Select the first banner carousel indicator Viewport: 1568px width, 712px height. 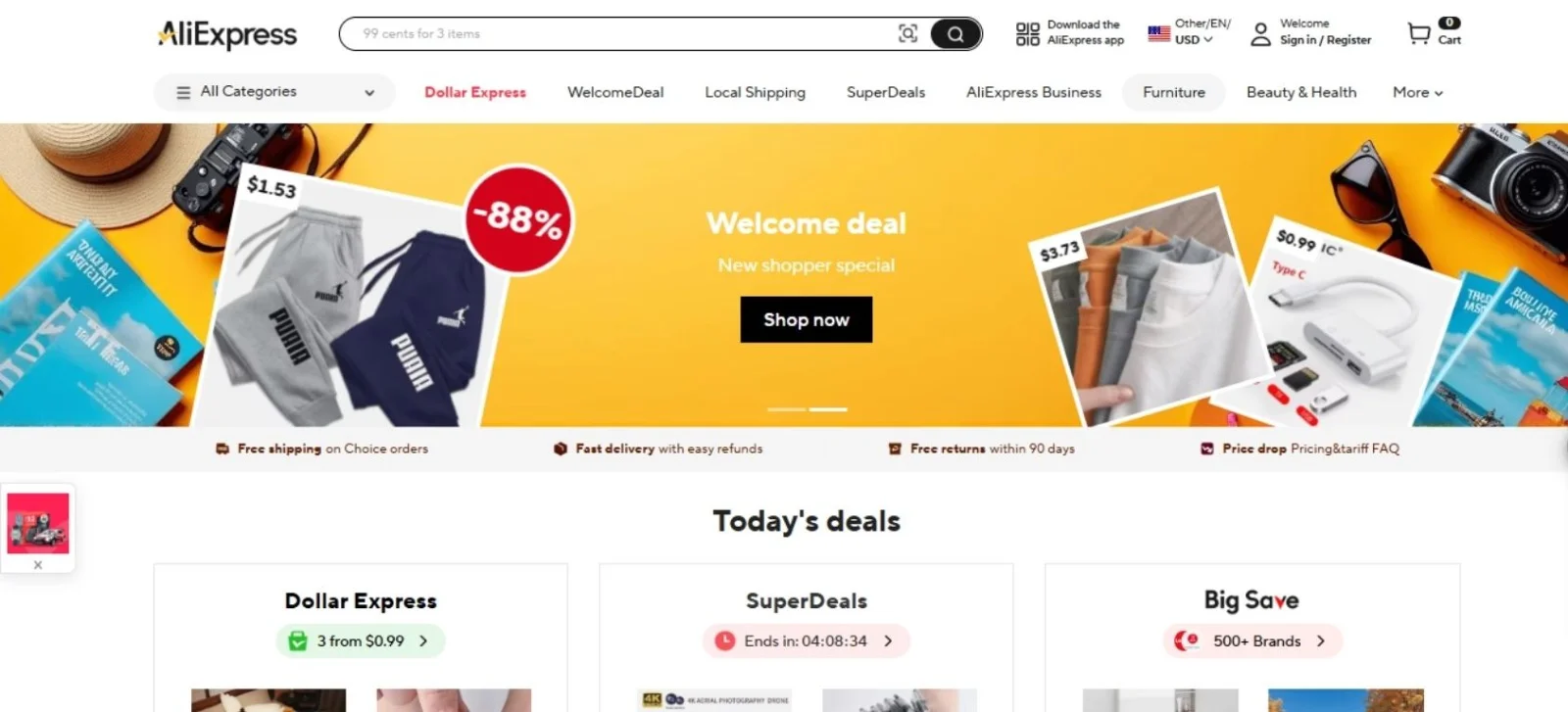tap(786, 409)
